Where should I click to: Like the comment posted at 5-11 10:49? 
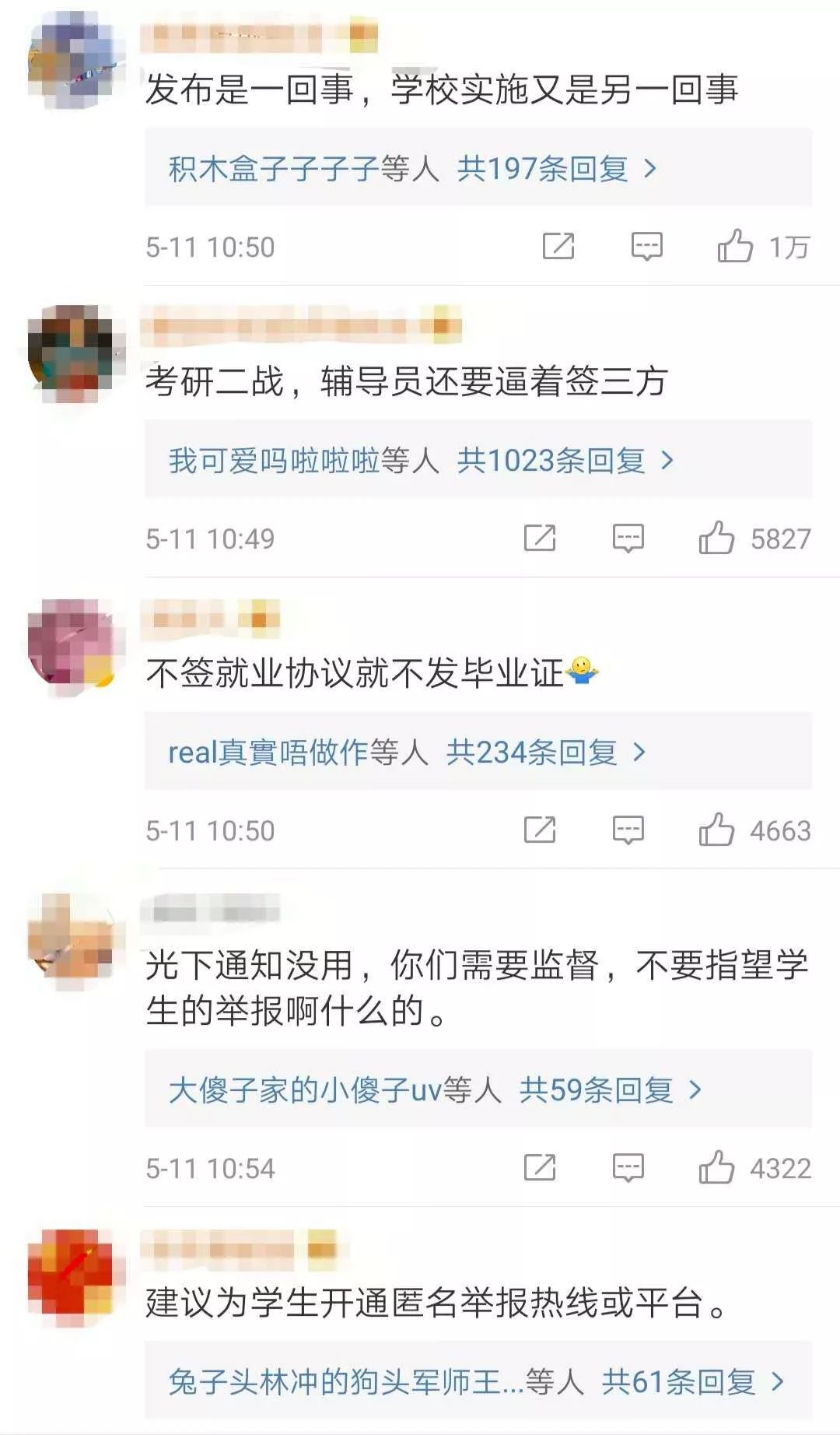[716, 538]
